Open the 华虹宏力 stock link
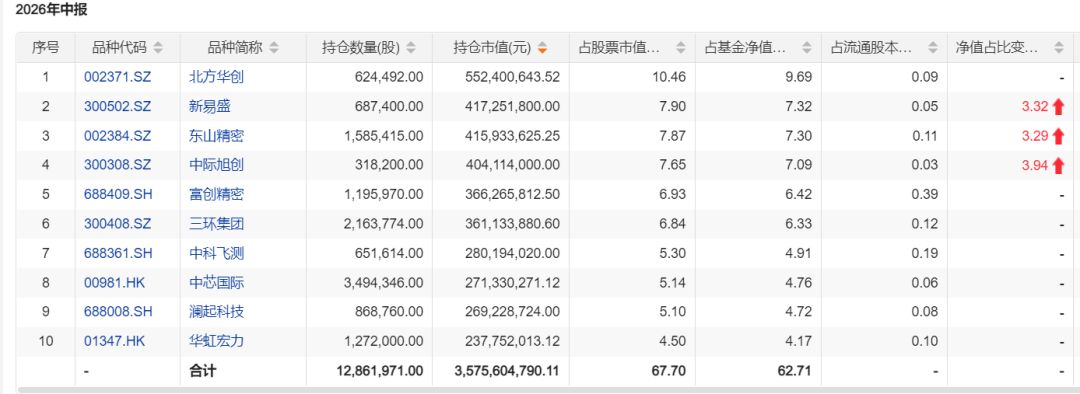Screen dimensions: 1080x394 tap(216, 342)
